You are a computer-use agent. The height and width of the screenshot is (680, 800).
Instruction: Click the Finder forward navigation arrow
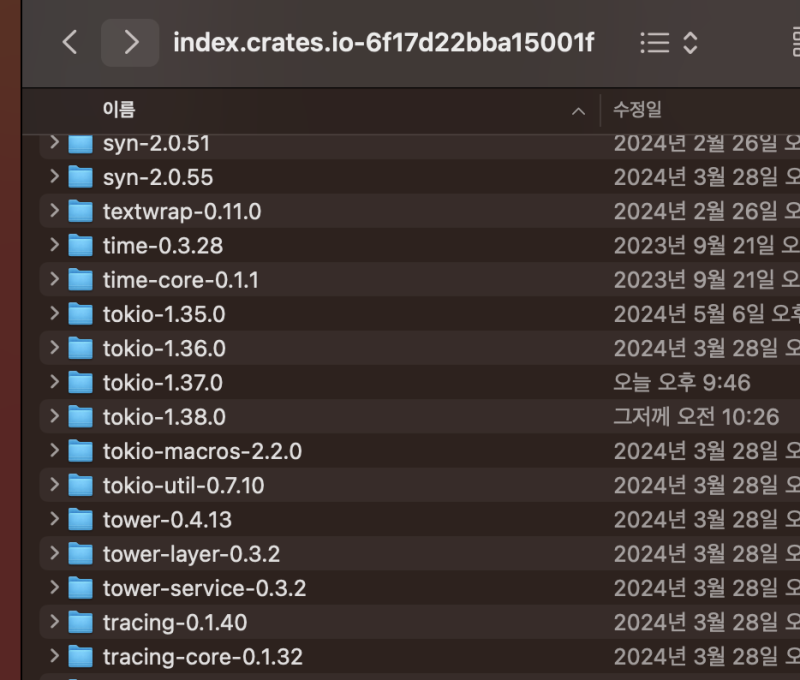click(x=130, y=43)
